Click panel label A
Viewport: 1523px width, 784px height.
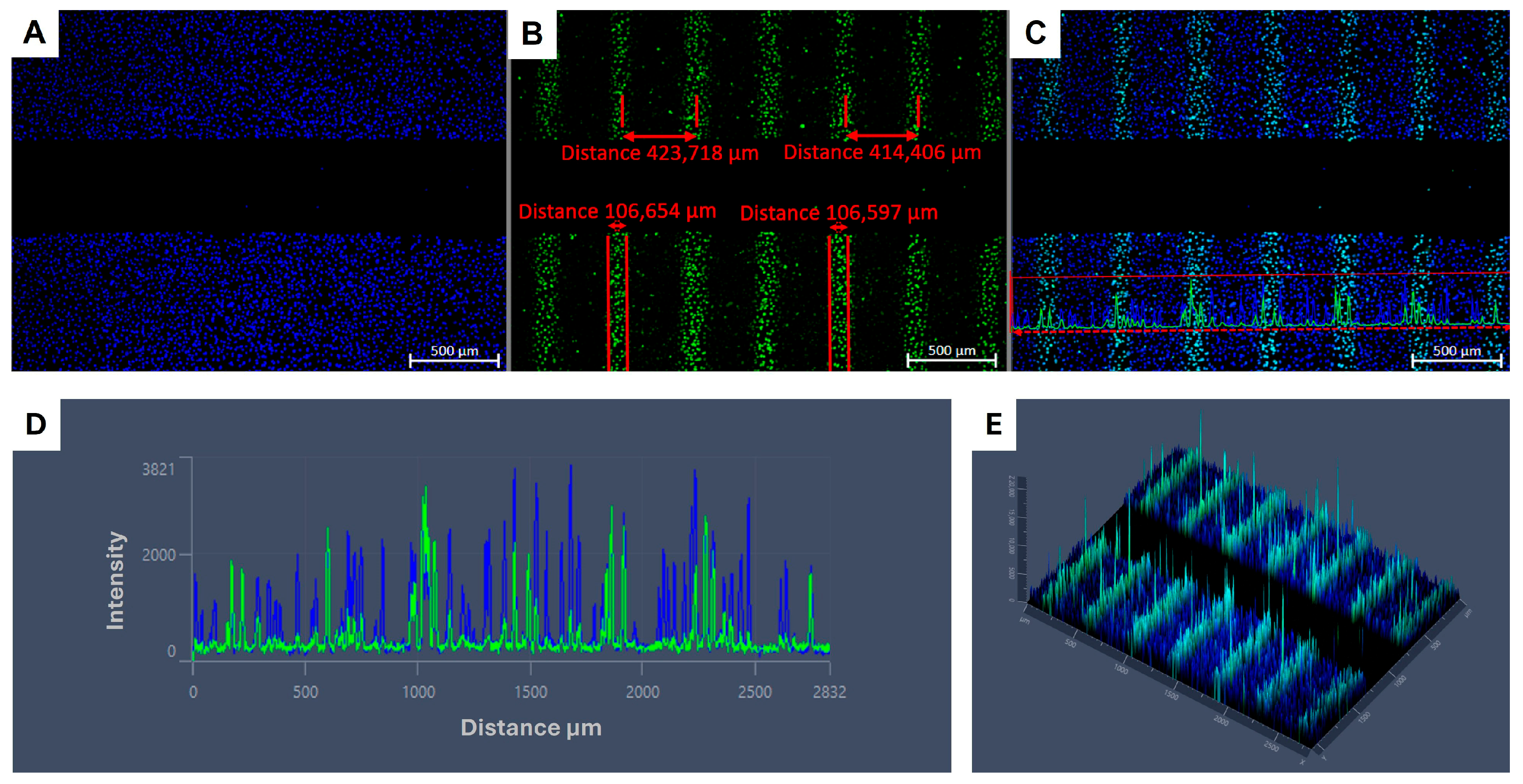click(x=34, y=33)
